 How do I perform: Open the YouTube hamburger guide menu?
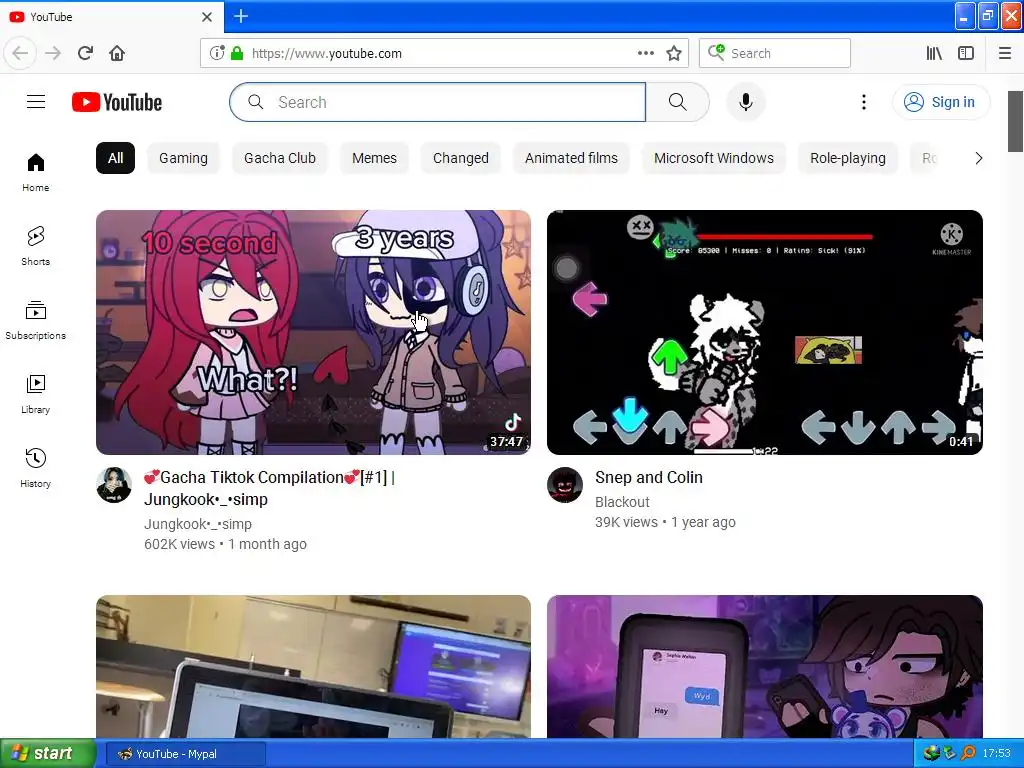pos(36,102)
